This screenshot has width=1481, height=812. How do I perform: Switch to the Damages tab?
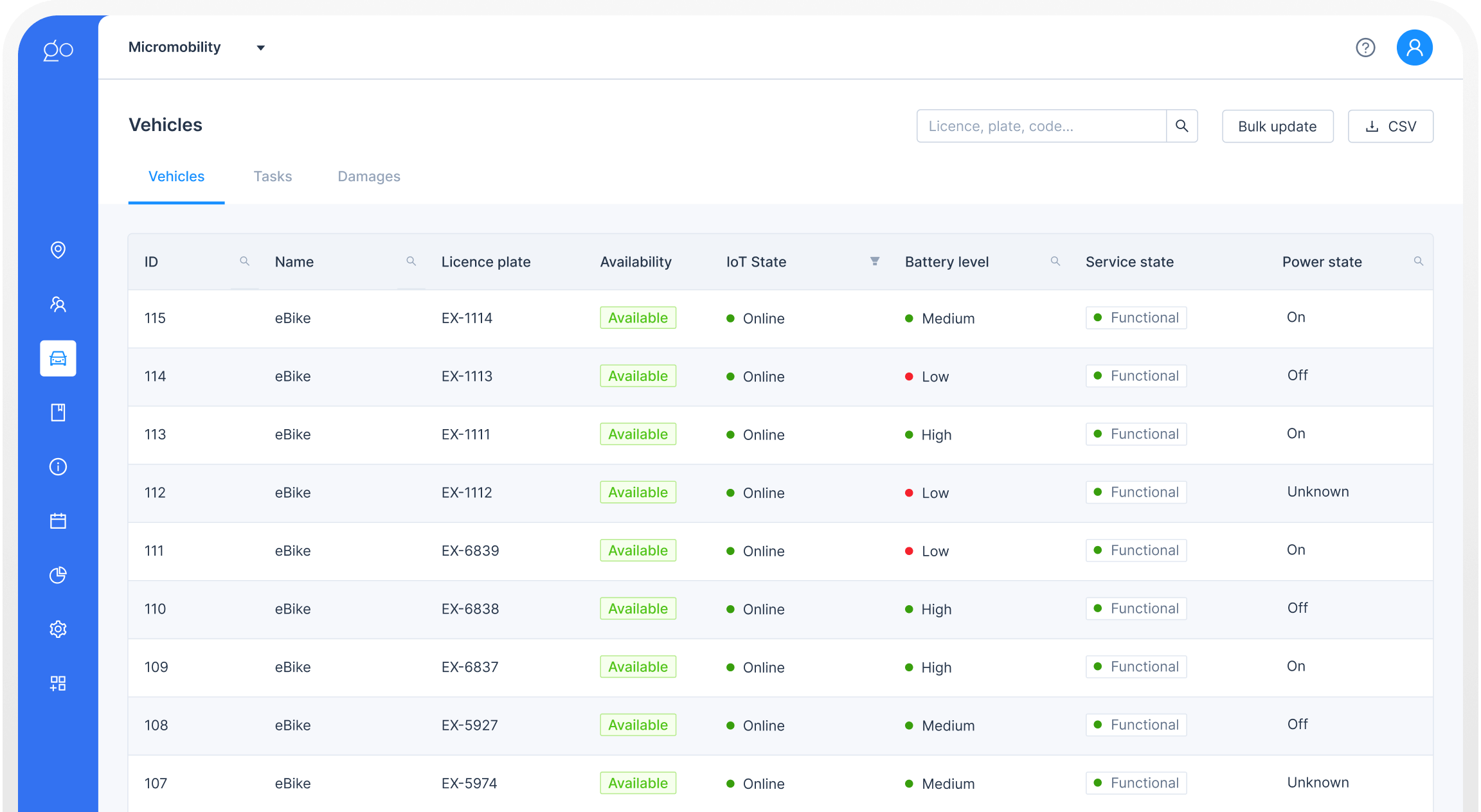pos(369,177)
